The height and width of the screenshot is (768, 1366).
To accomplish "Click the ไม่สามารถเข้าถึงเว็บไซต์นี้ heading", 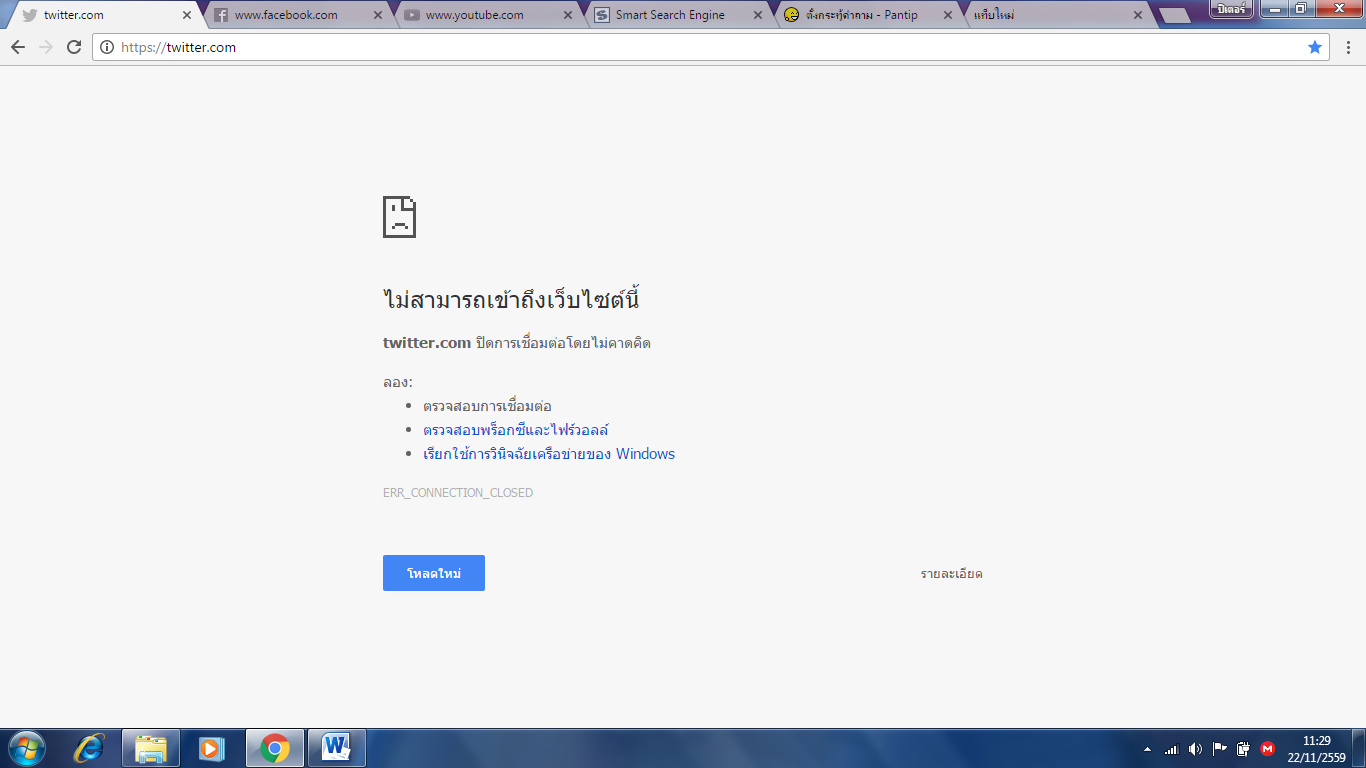I will (x=511, y=299).
